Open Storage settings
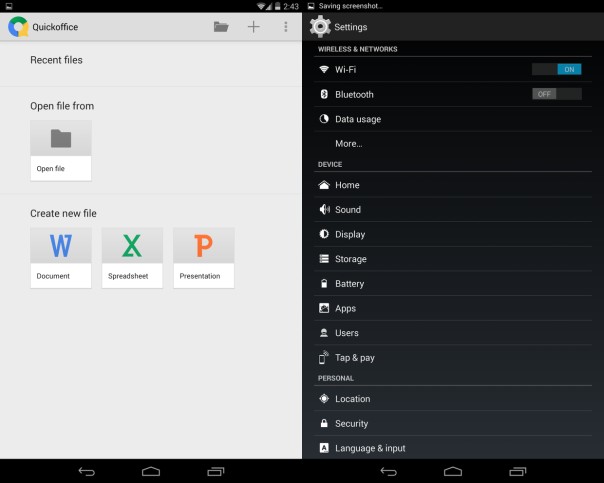This screenshot has height=483, width=604. click(350, 259)
